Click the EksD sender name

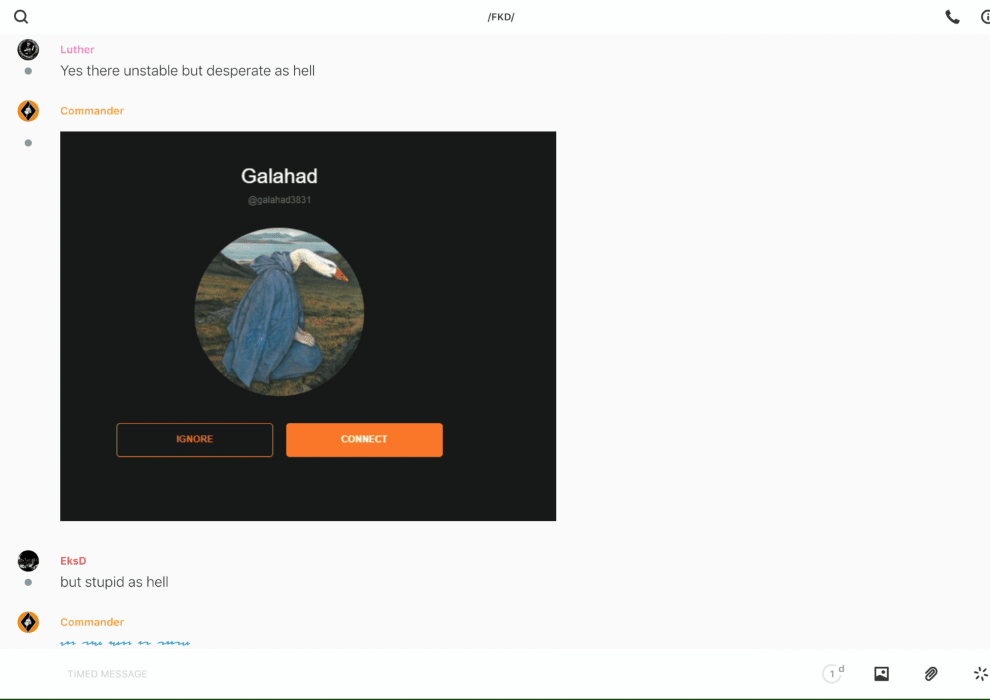click(73, 561)
